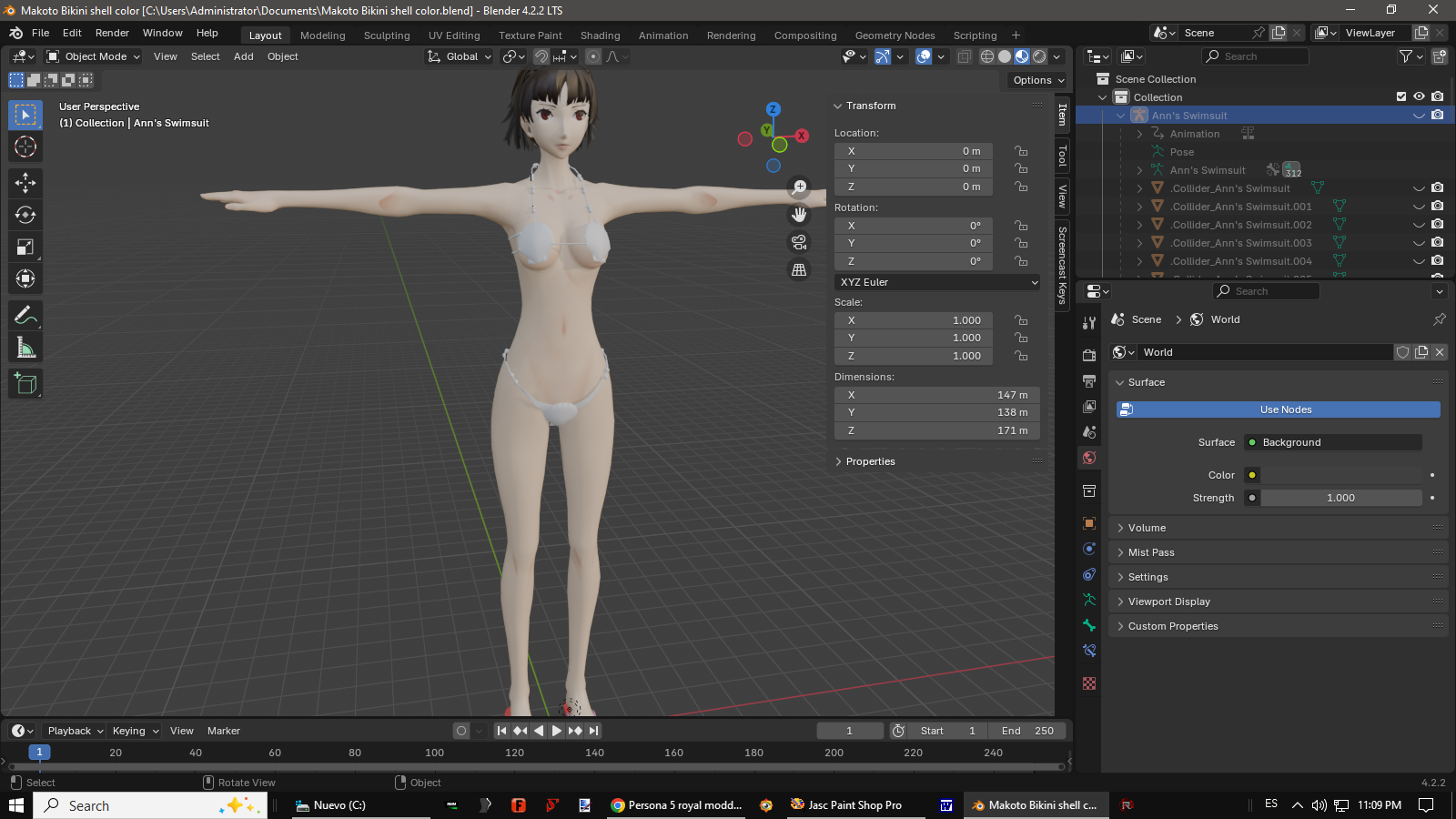Open the UV Editing workspace tab
The width and height of the screenshot is (1456, 819).
coord(454,35)
